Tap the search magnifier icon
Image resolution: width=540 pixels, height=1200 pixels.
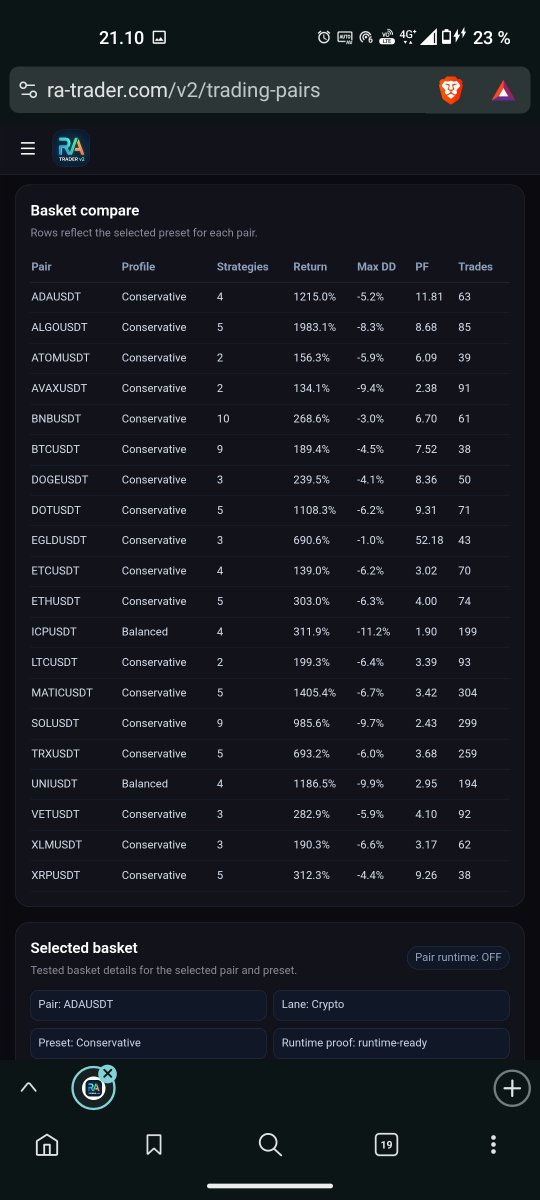pyautogui.click(x=270, y=1145)
